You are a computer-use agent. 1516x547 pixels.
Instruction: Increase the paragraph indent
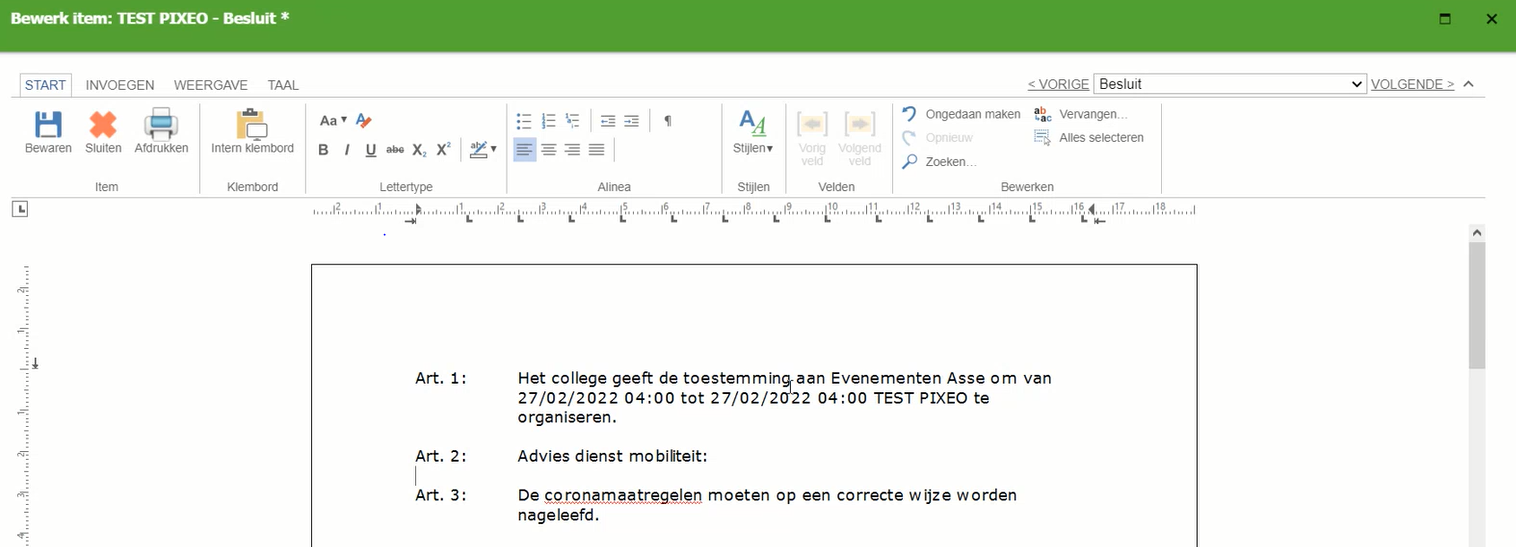(x=632, y=121)
